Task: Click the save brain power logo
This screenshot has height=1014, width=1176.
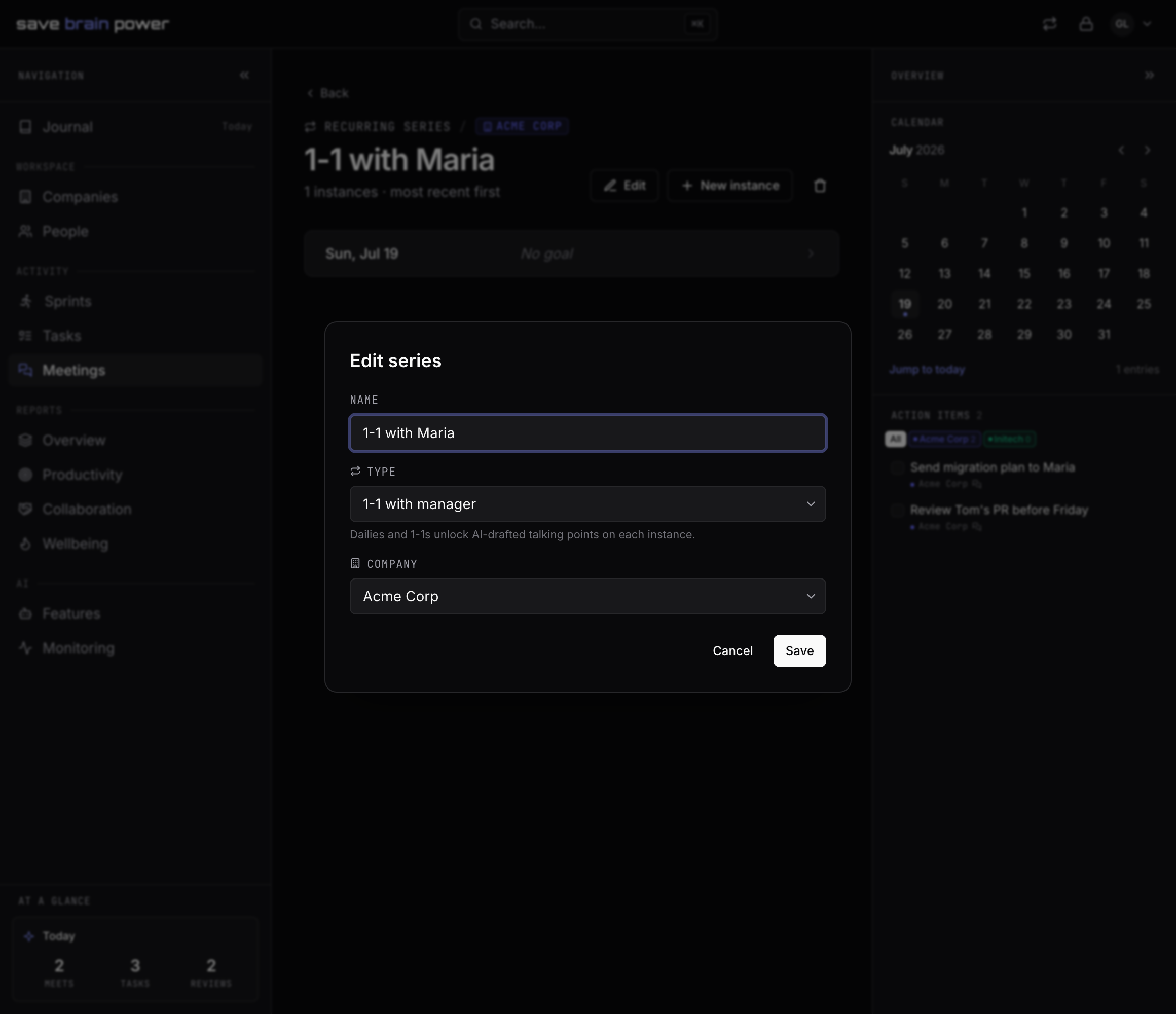Action: pyautogui.click(x=93, y=24)
